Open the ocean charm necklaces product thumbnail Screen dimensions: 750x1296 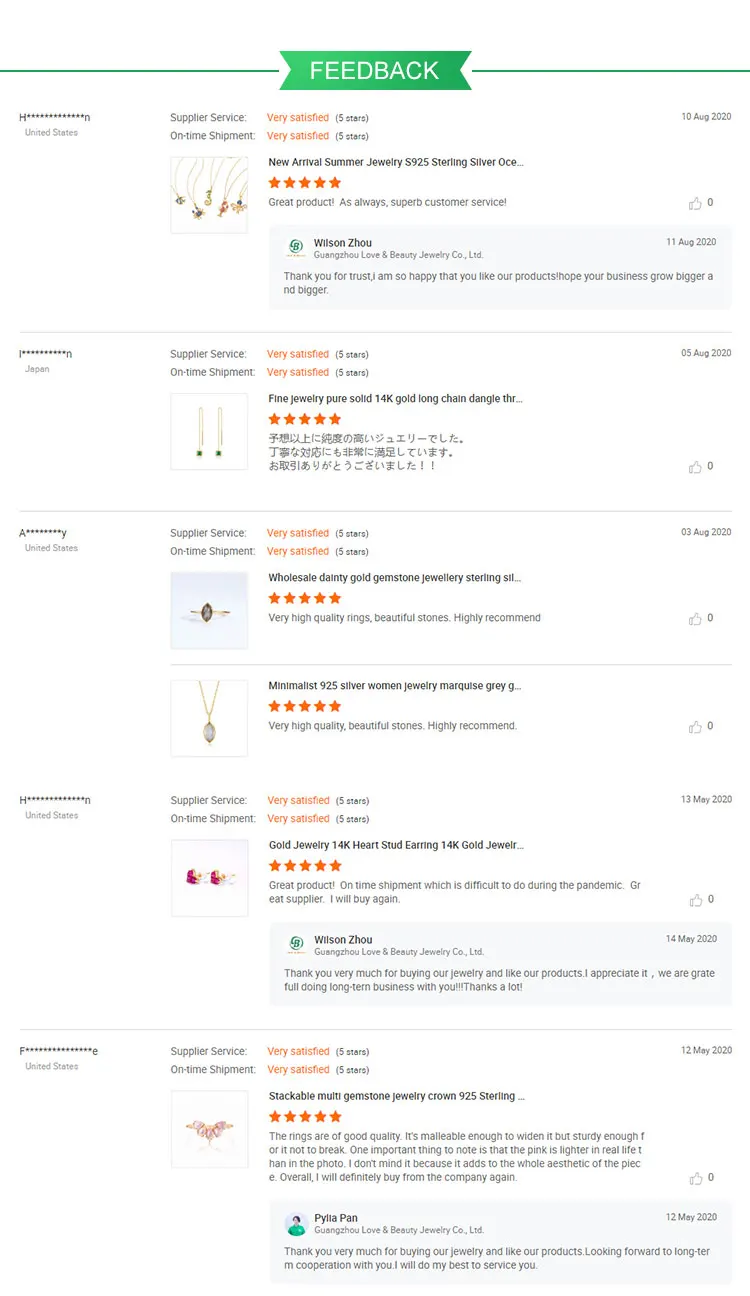pyautogui.click(x=209, y=195)
